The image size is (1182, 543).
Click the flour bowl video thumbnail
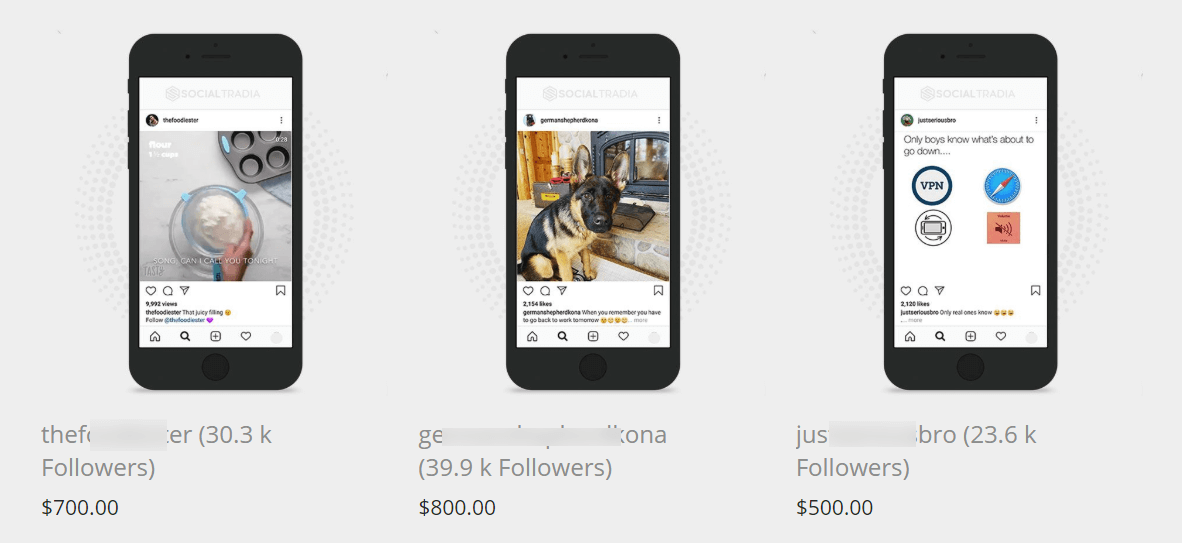pos(215,206)
